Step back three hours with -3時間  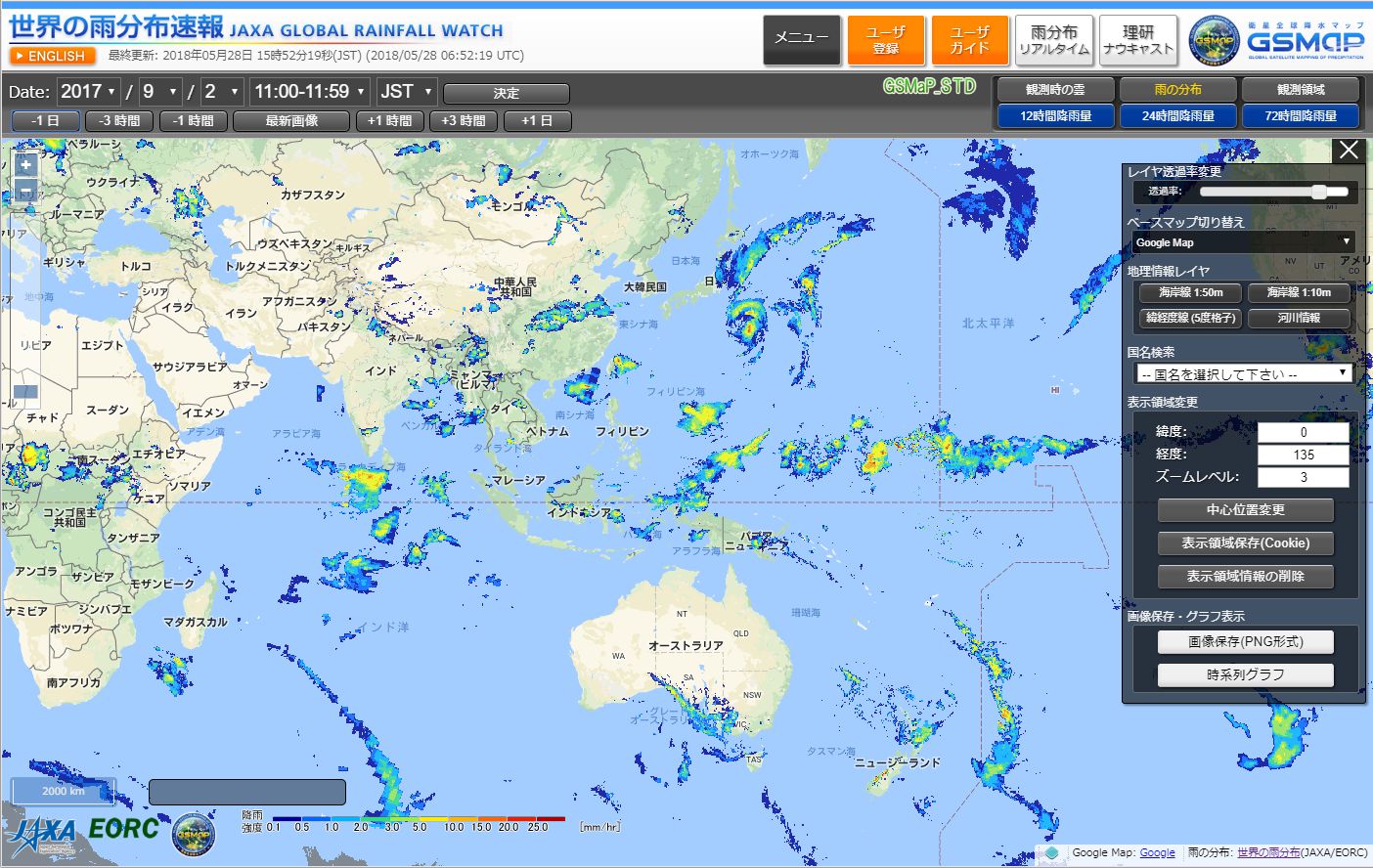click(x=119, y=121)
